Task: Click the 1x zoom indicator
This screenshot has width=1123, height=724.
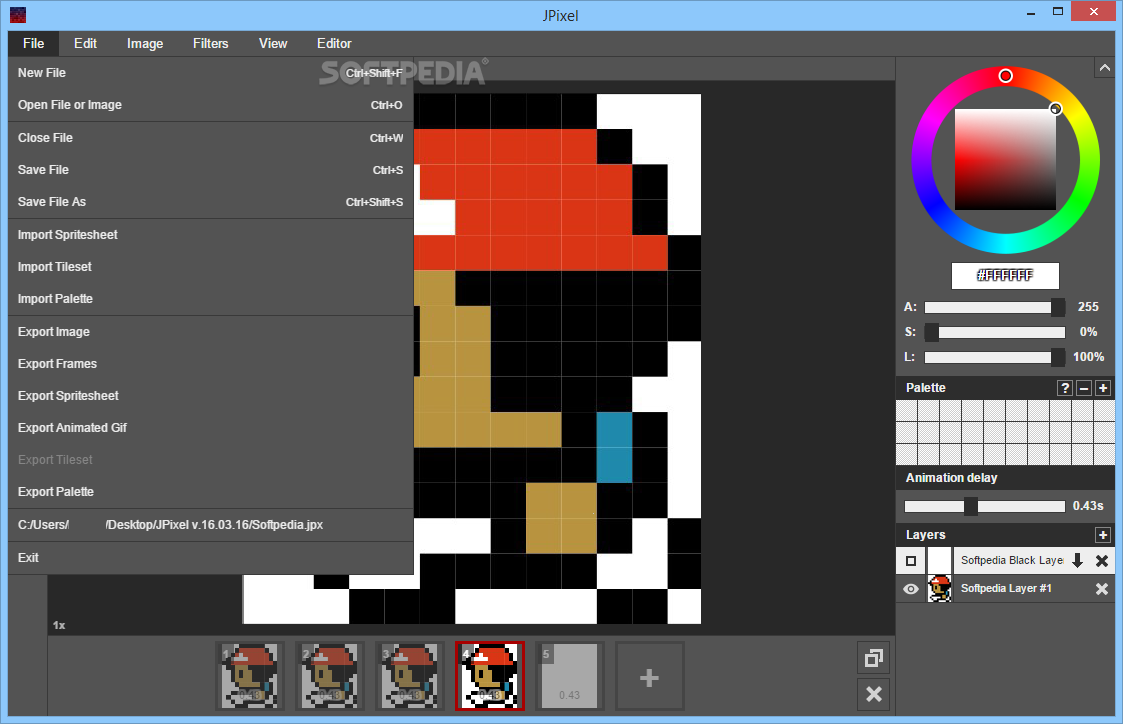Action: coord(59,626)
